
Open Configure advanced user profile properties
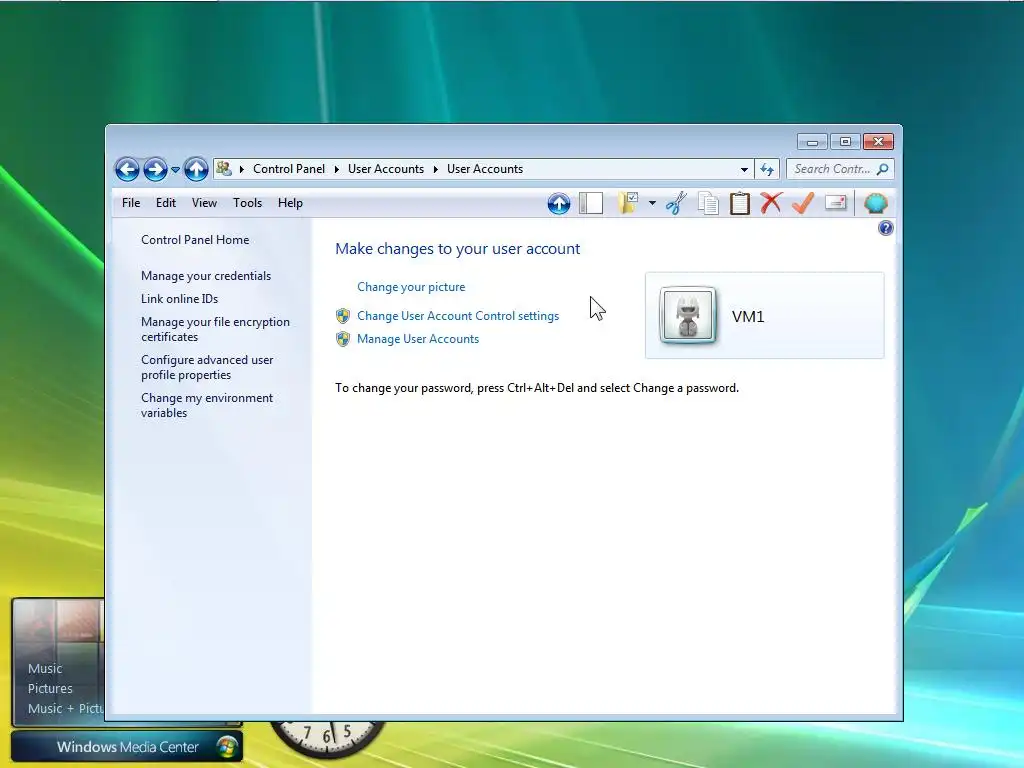point(207,367)
